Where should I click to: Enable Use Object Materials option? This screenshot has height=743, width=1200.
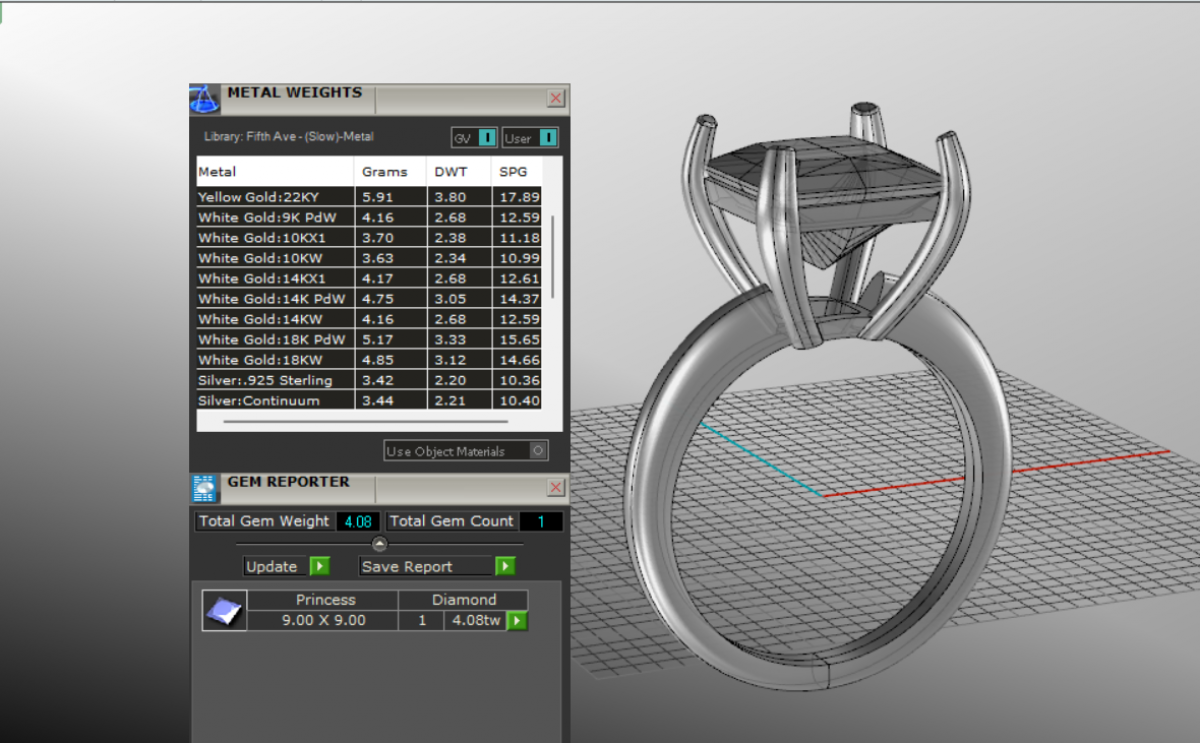[x=538, y=451]
